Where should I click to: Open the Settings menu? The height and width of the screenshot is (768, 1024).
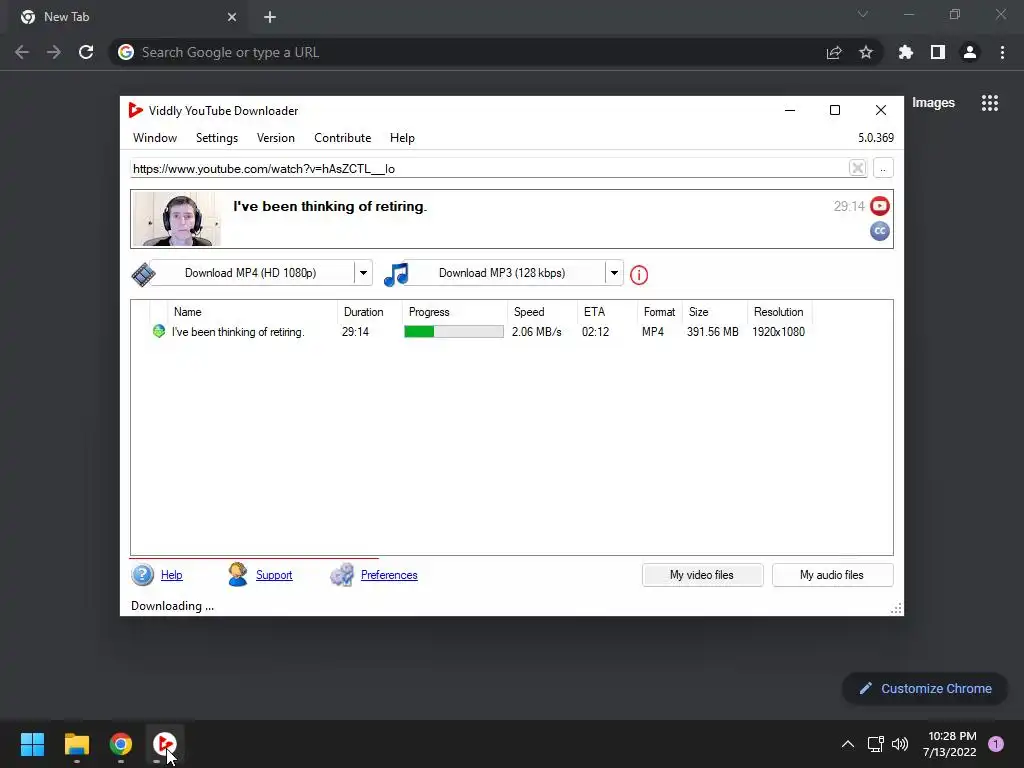(x=217, y=138)
